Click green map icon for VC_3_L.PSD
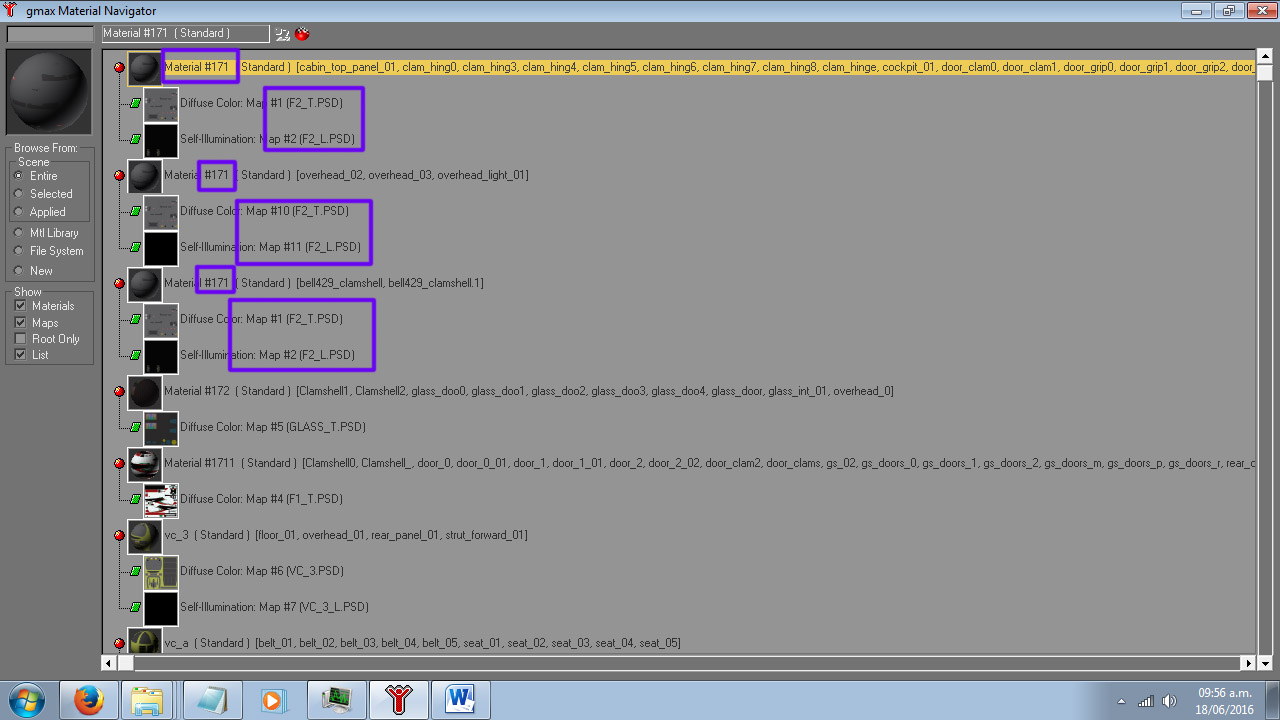The width and height of the screenshot is (1280, 720). pos(135,607)
